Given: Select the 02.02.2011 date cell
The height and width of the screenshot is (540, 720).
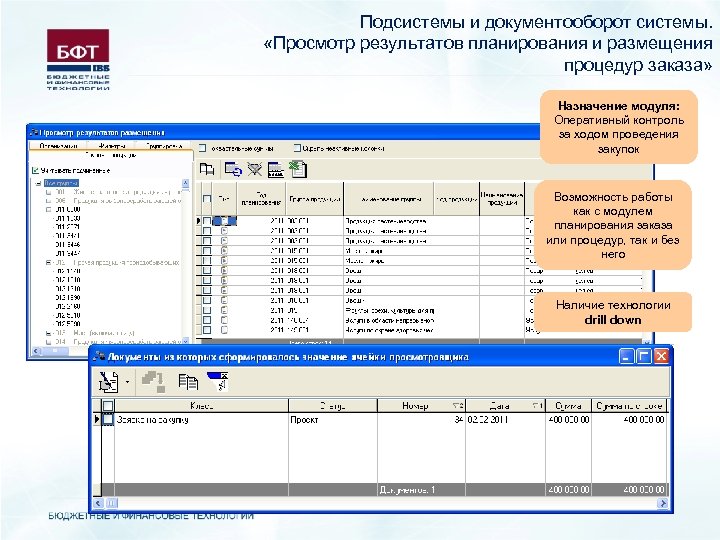Looking at the screenshot, I should click(505, 420).
